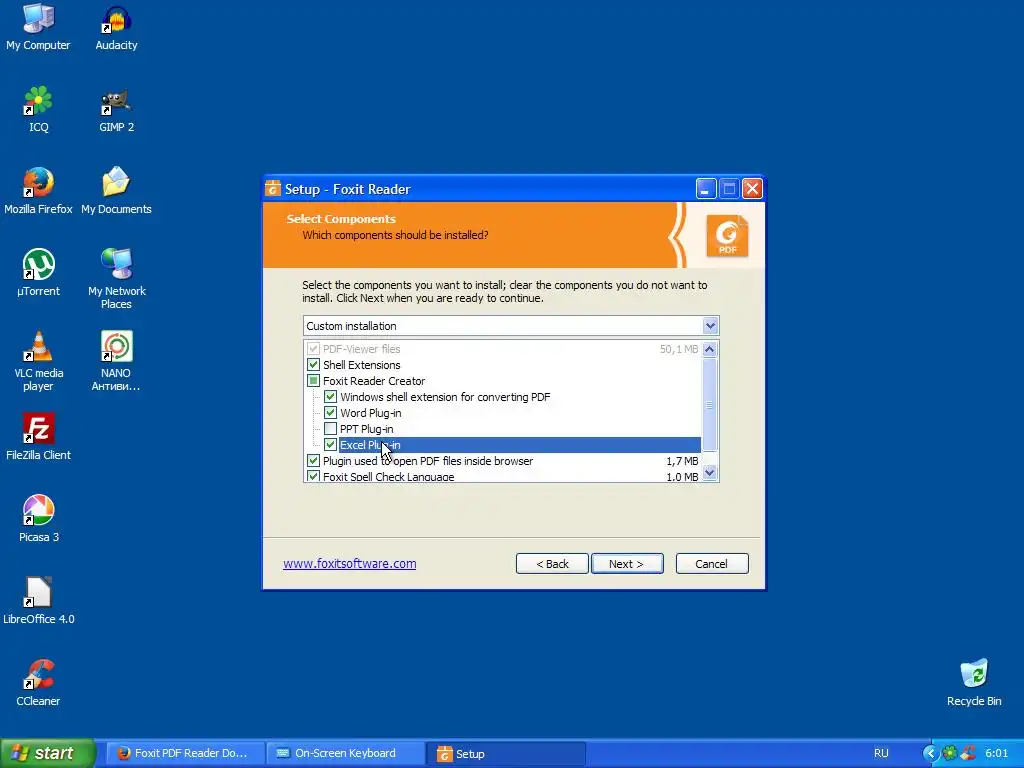Select the Foxit Reader Creator row label
Screen dimensions: 1024x768
pos(374,381)
